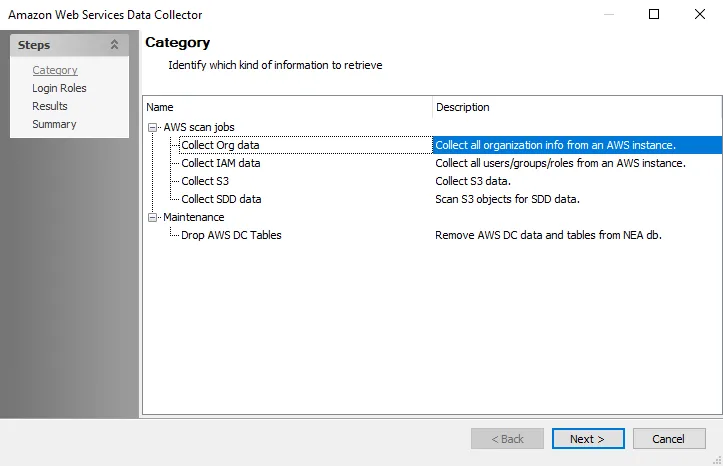Collapse the AWS scan jobs tree node
This screenshot has height=466, width=723.
152,127
